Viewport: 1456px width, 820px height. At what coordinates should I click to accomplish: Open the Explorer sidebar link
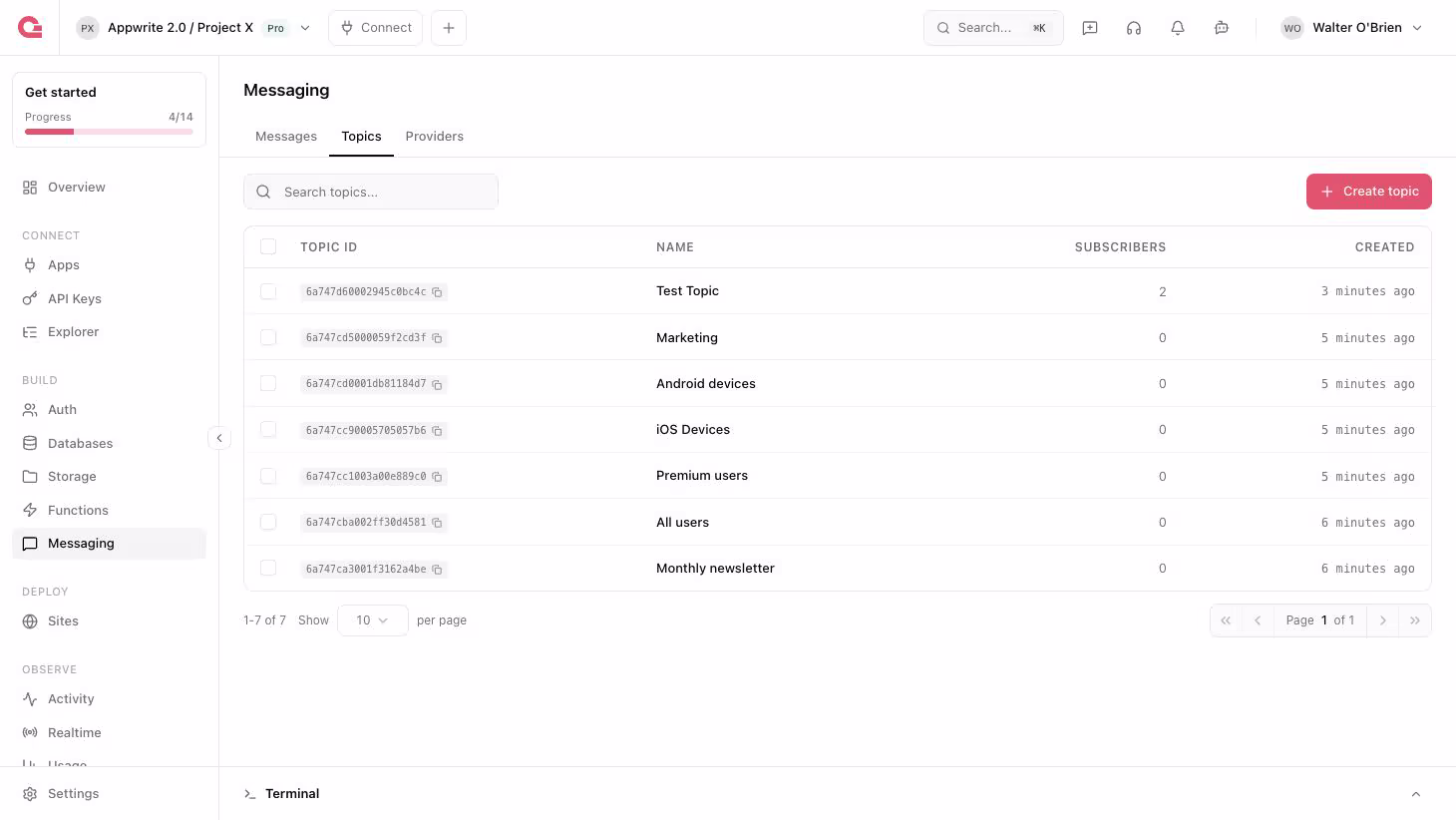pos(109,332)
